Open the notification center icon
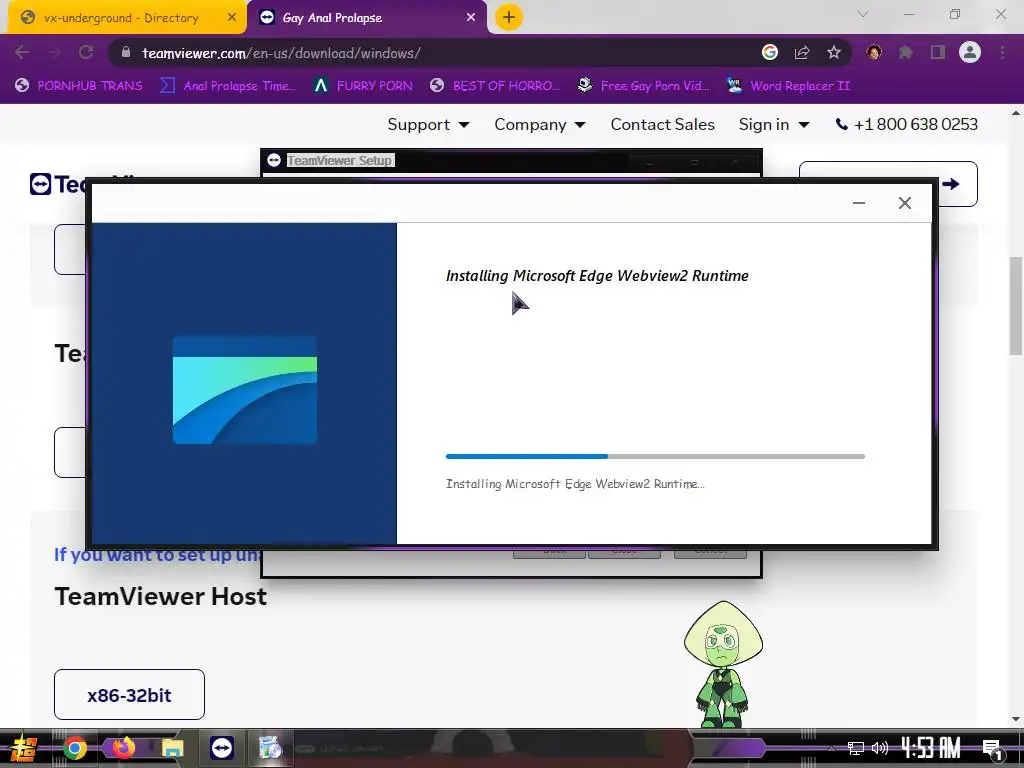The height and width of the screenshot is (768, 1024). [992, 750]
